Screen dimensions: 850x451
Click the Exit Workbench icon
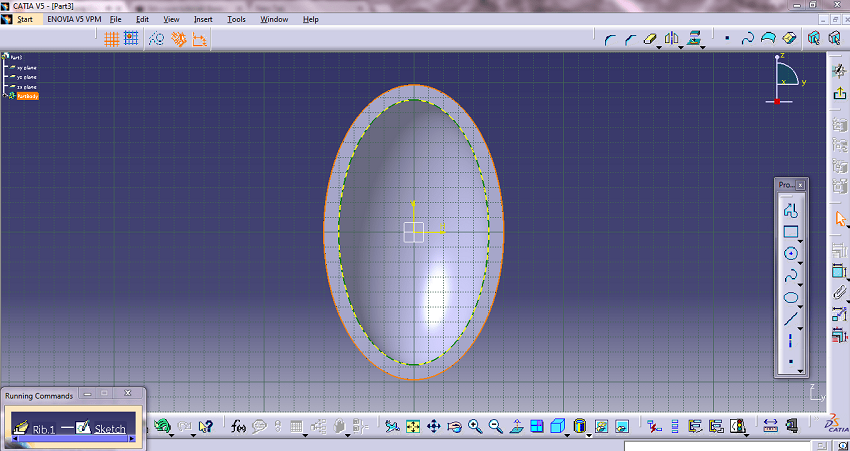coord(840,93)
